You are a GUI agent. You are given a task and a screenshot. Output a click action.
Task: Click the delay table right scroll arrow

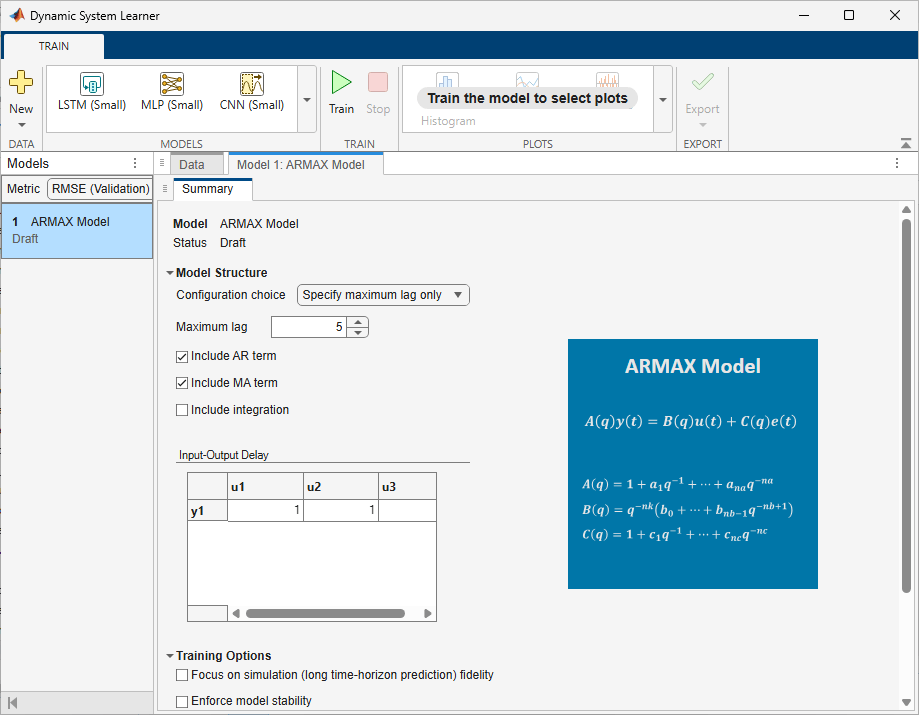click(428, 614)
